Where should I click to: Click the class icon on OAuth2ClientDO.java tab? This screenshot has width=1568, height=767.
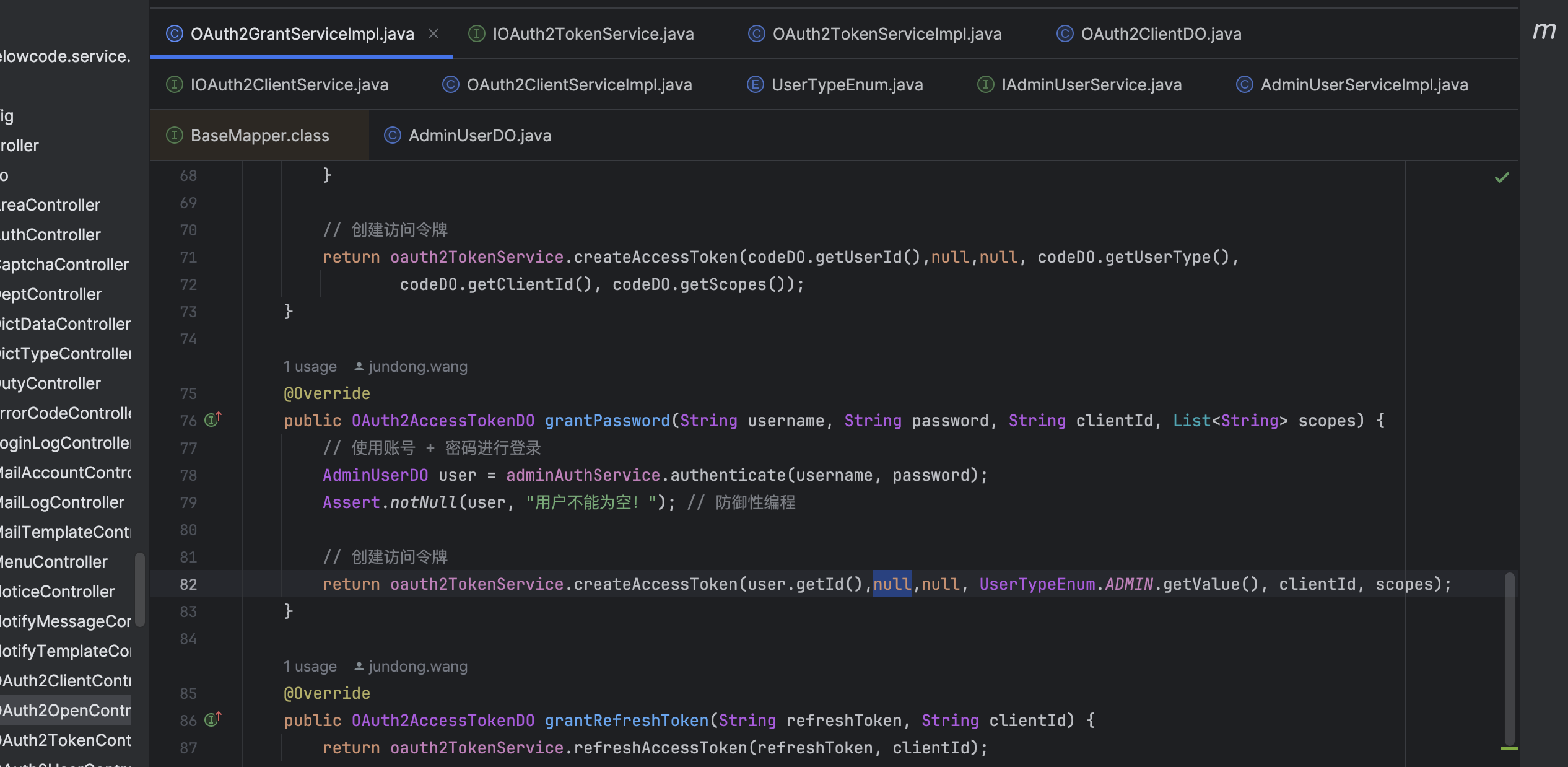[x=1065, y=34]
